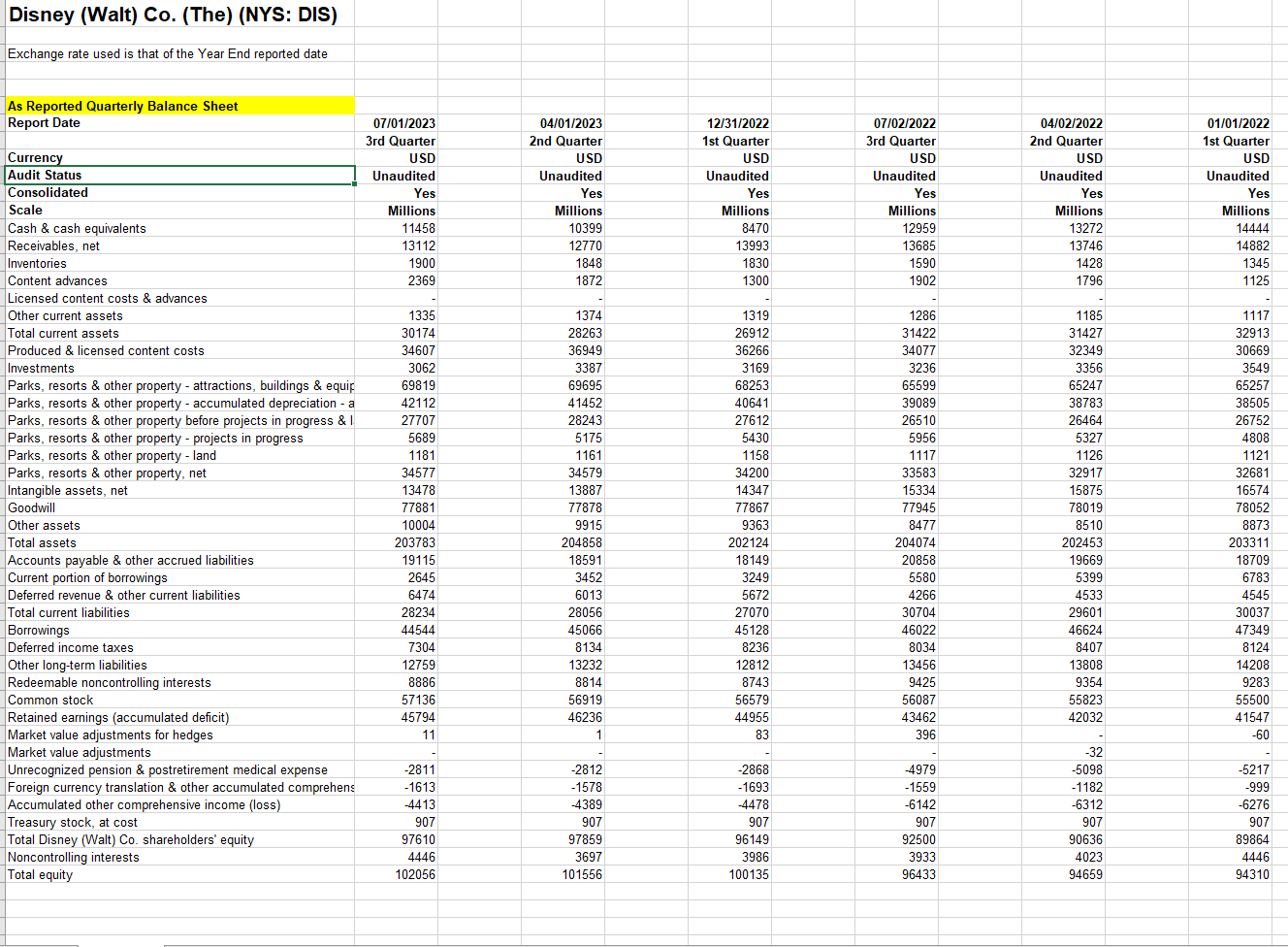The image size is (1288, 947).
Task: Select shareholders' equity value 97610
Action: (x=419, y=839)
